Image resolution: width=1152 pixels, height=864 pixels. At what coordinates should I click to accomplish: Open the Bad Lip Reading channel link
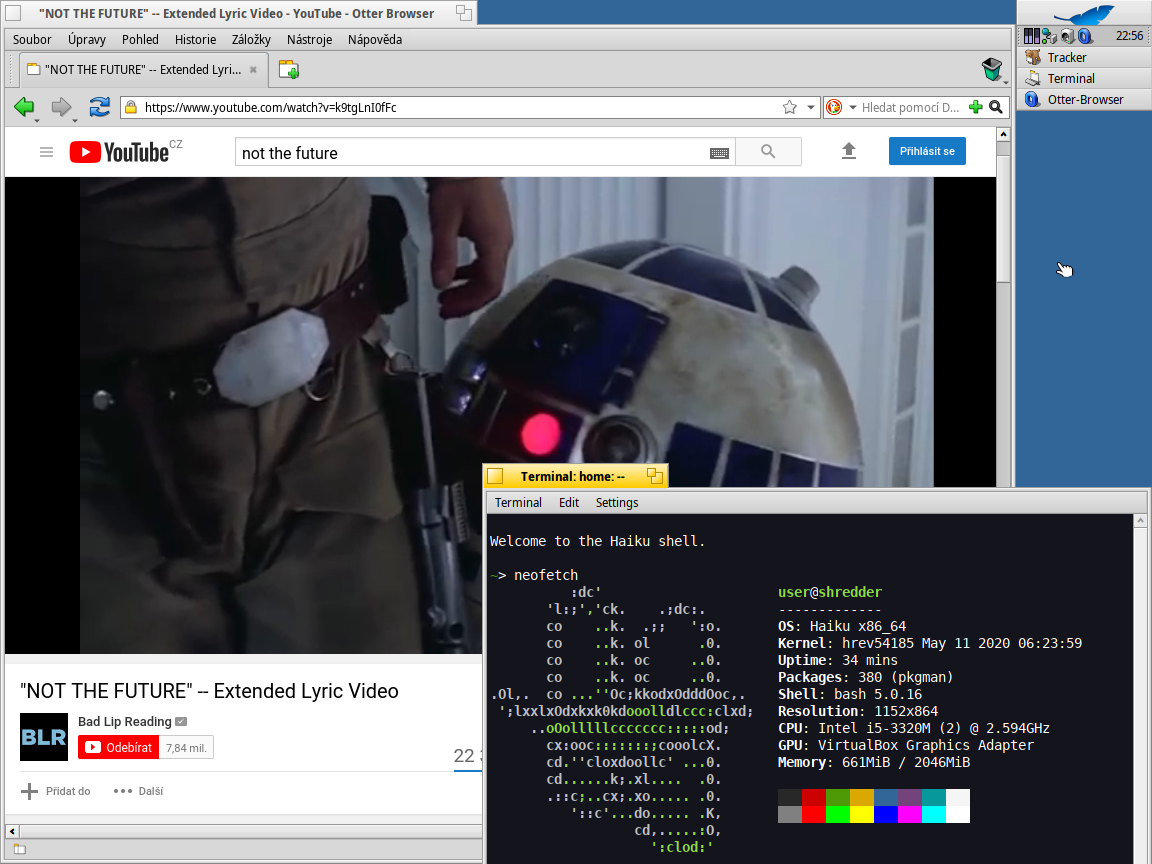125,721
